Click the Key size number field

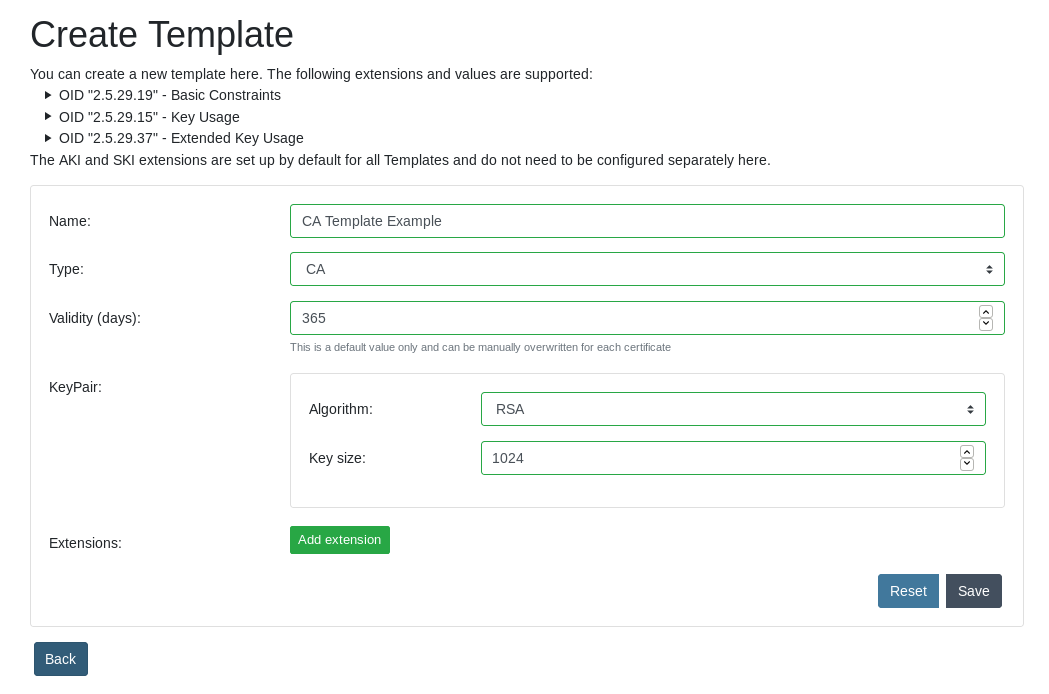coord(715,458)
